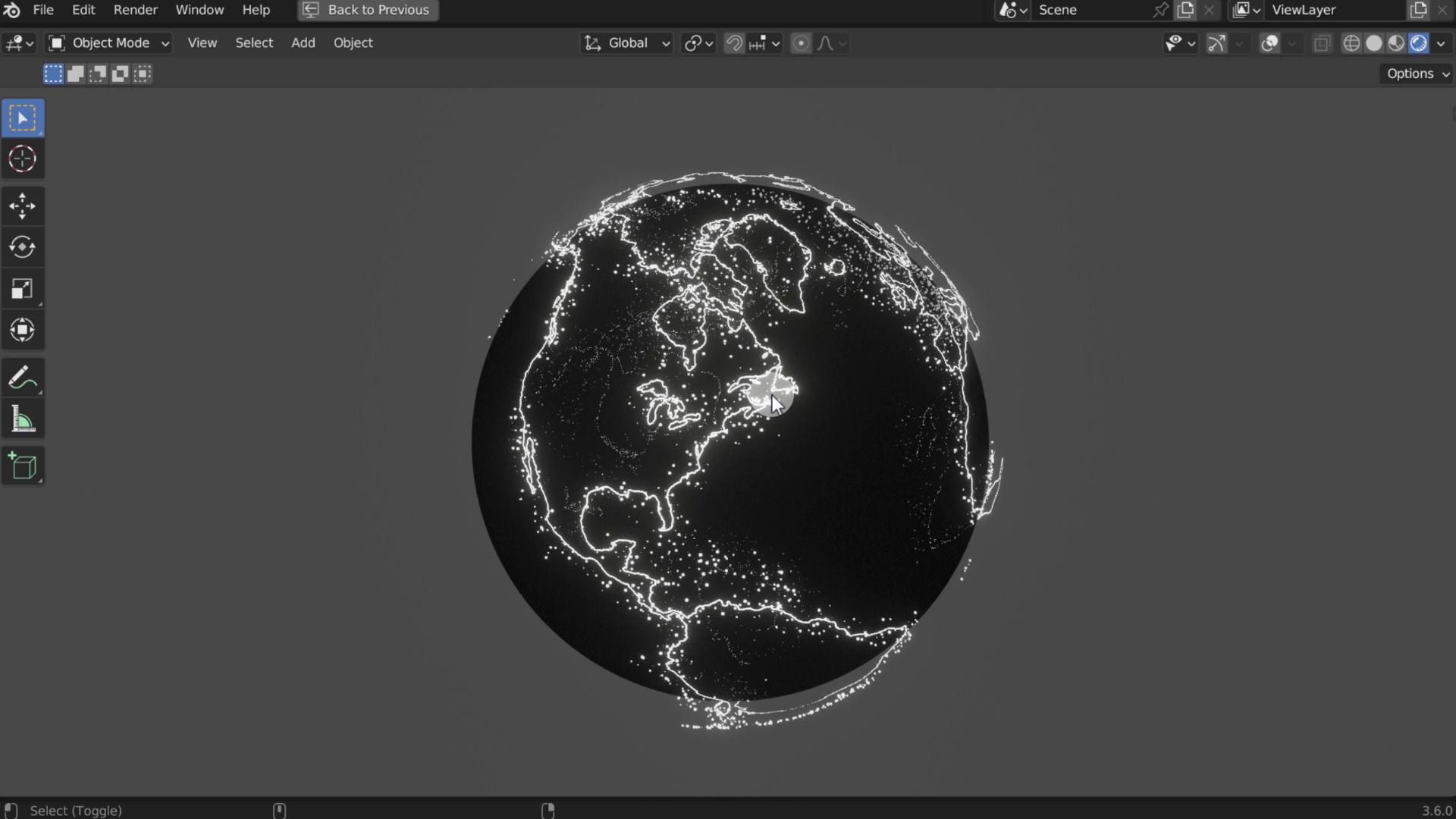Switch to wireframe viewport shading
The height and width of the screenshot is (819, 1456).
coord(1351,43)
